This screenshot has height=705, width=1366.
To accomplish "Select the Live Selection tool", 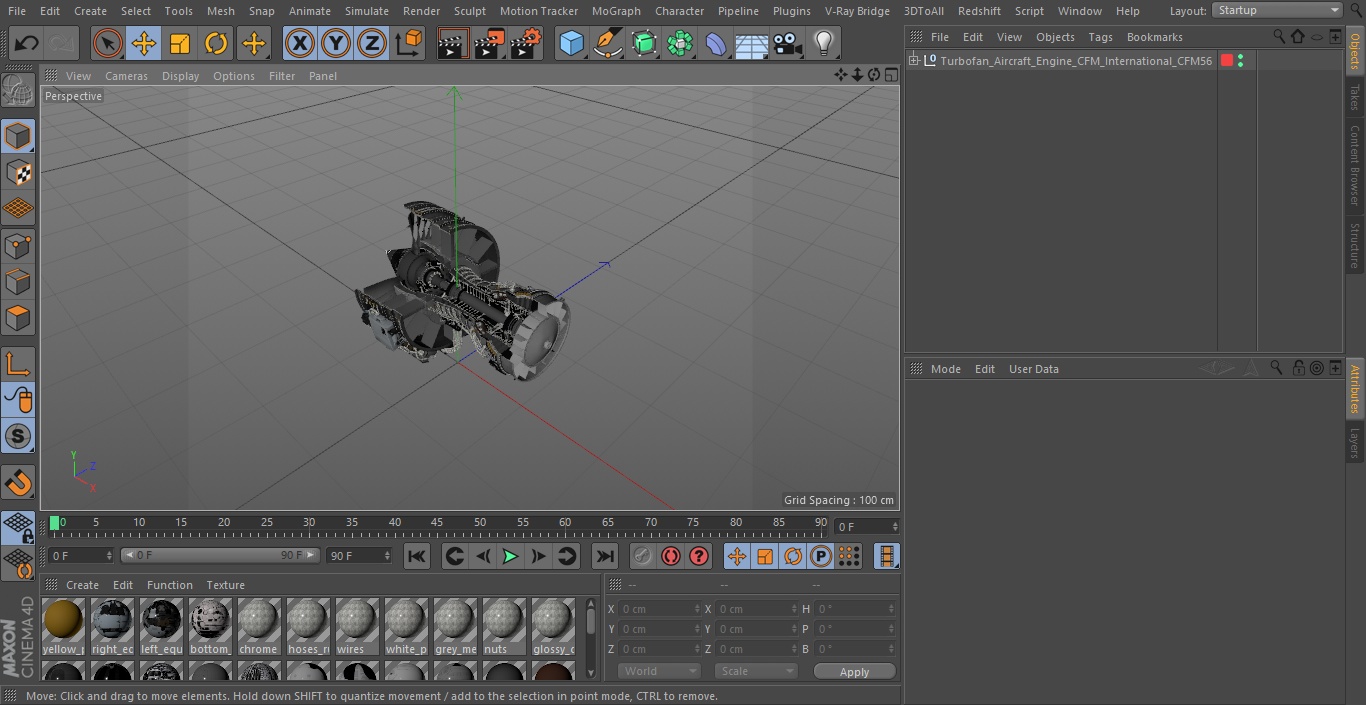I will pyautogui.click(x=107, y=43).
